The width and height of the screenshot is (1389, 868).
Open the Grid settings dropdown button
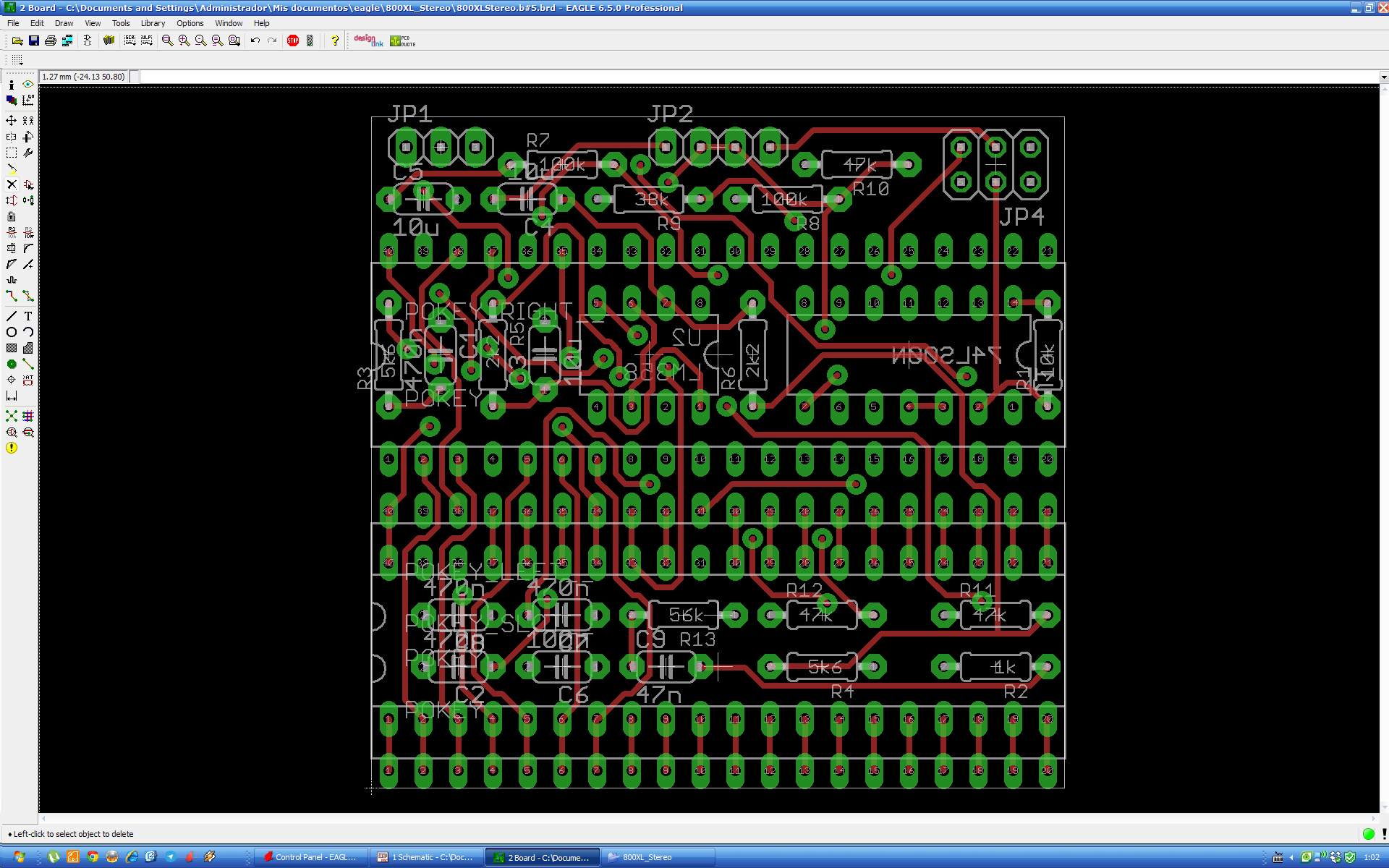[17, 59]
